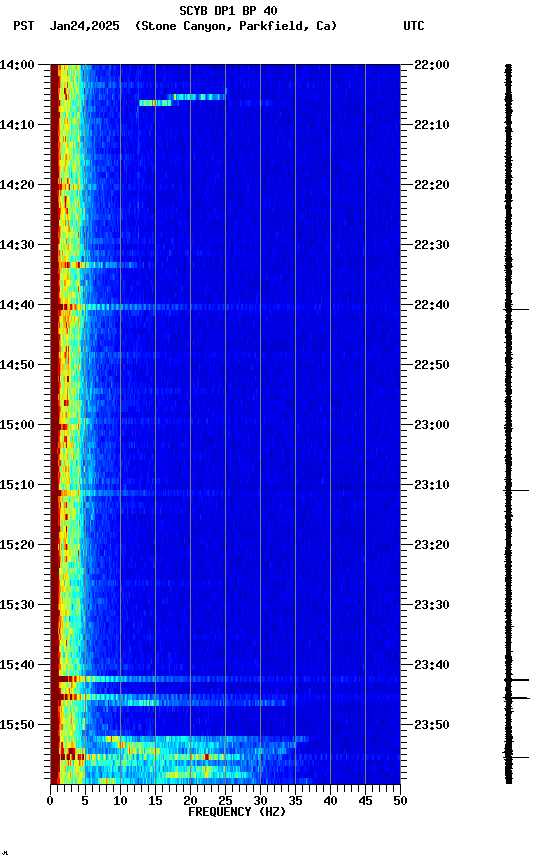Click the '20' frequency axis tick label
The image size is (552, 864).
190,801
